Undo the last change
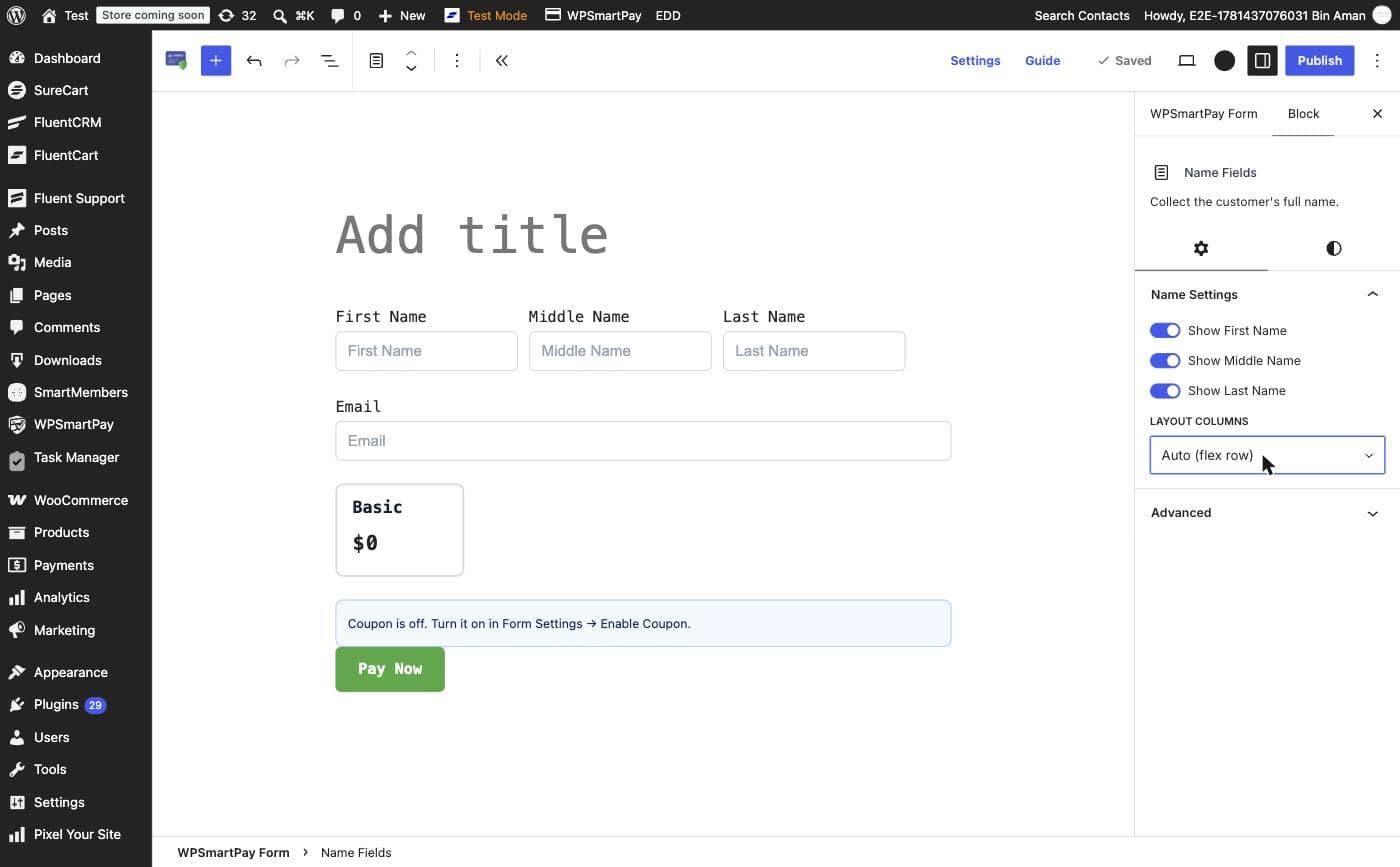This screenshot has height=867, width=1400. pyautogui.click(x=254, y=60)
